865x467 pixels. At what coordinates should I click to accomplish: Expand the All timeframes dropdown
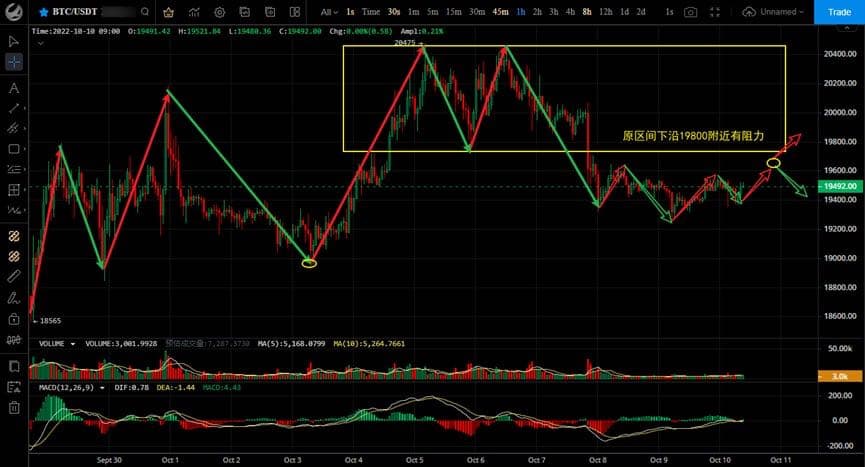click(x=330, y=12)
